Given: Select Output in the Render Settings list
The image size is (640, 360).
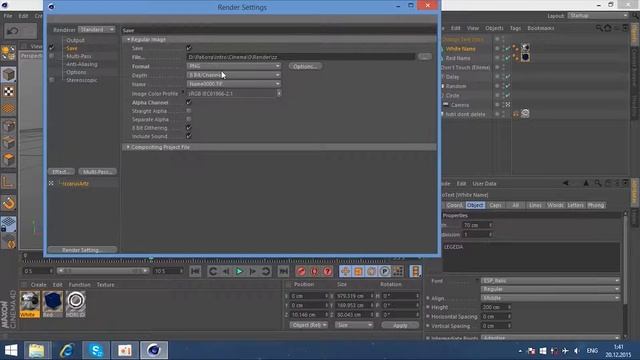Looking at the screenshot, I should tap(76, 40).
